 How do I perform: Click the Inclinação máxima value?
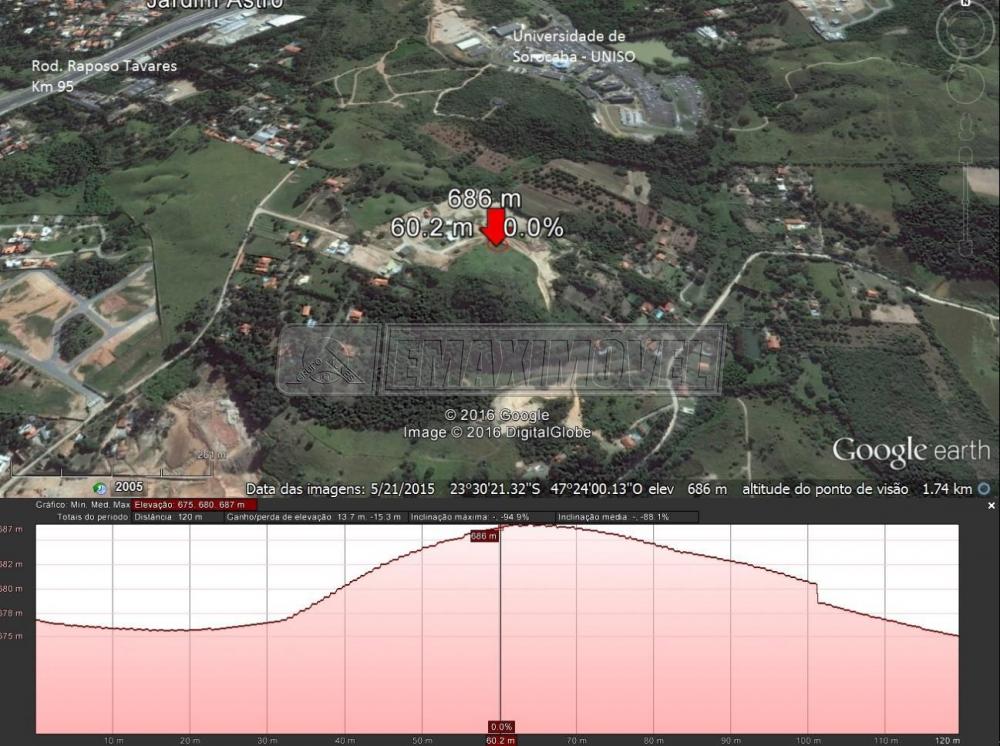pyautogui.click(x=485, y=517)
